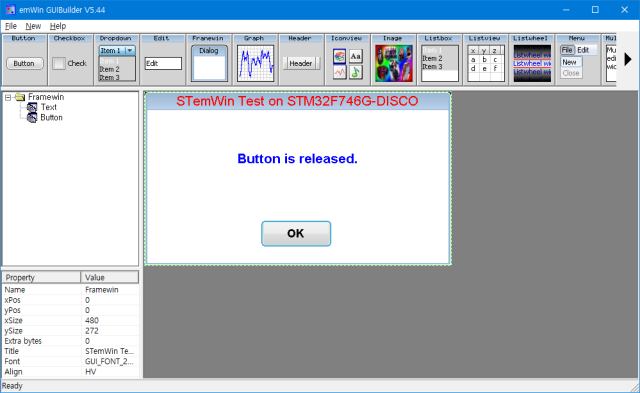Open the New menu
Screen dimensions: 640x393
[x=33, y=26]
